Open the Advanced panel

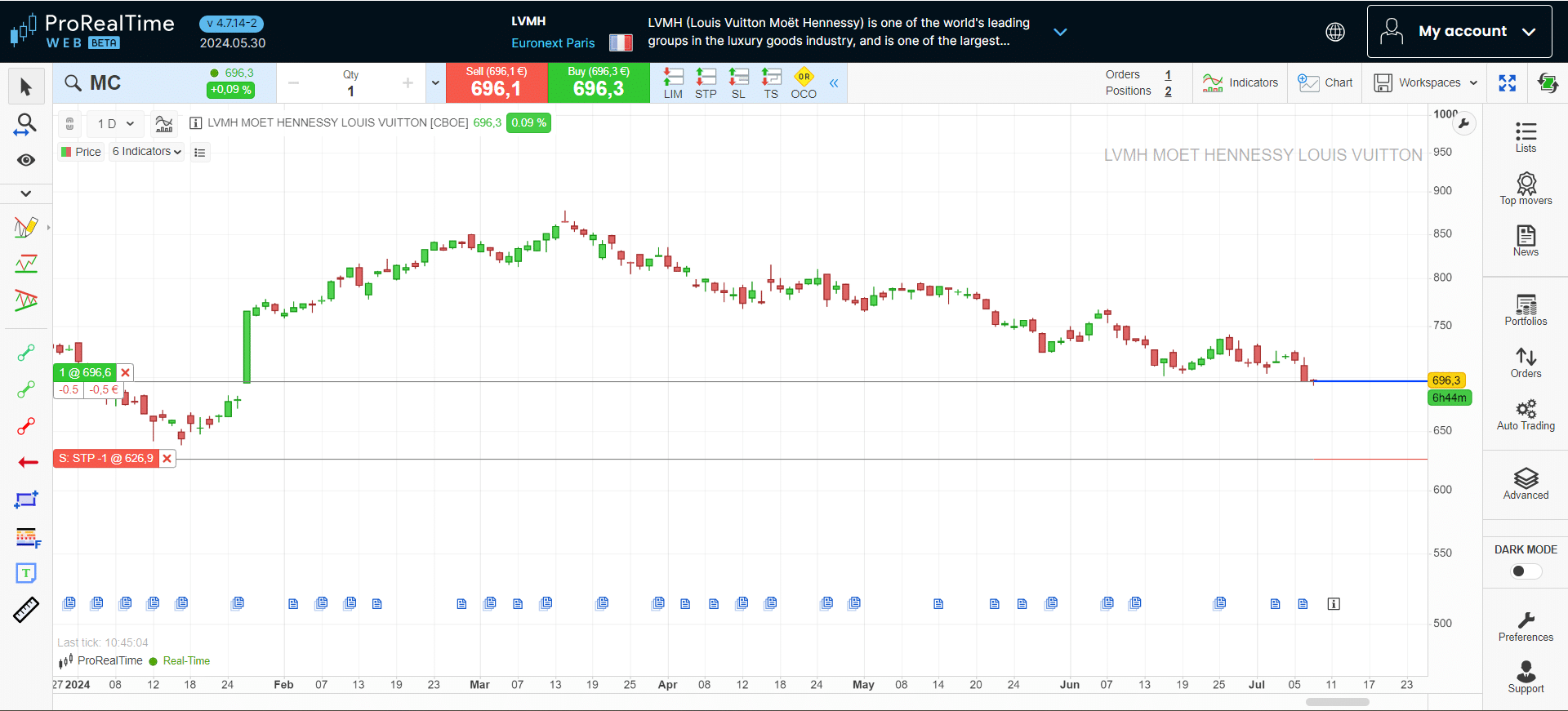pyautogui.click(x=1526, y=484)
